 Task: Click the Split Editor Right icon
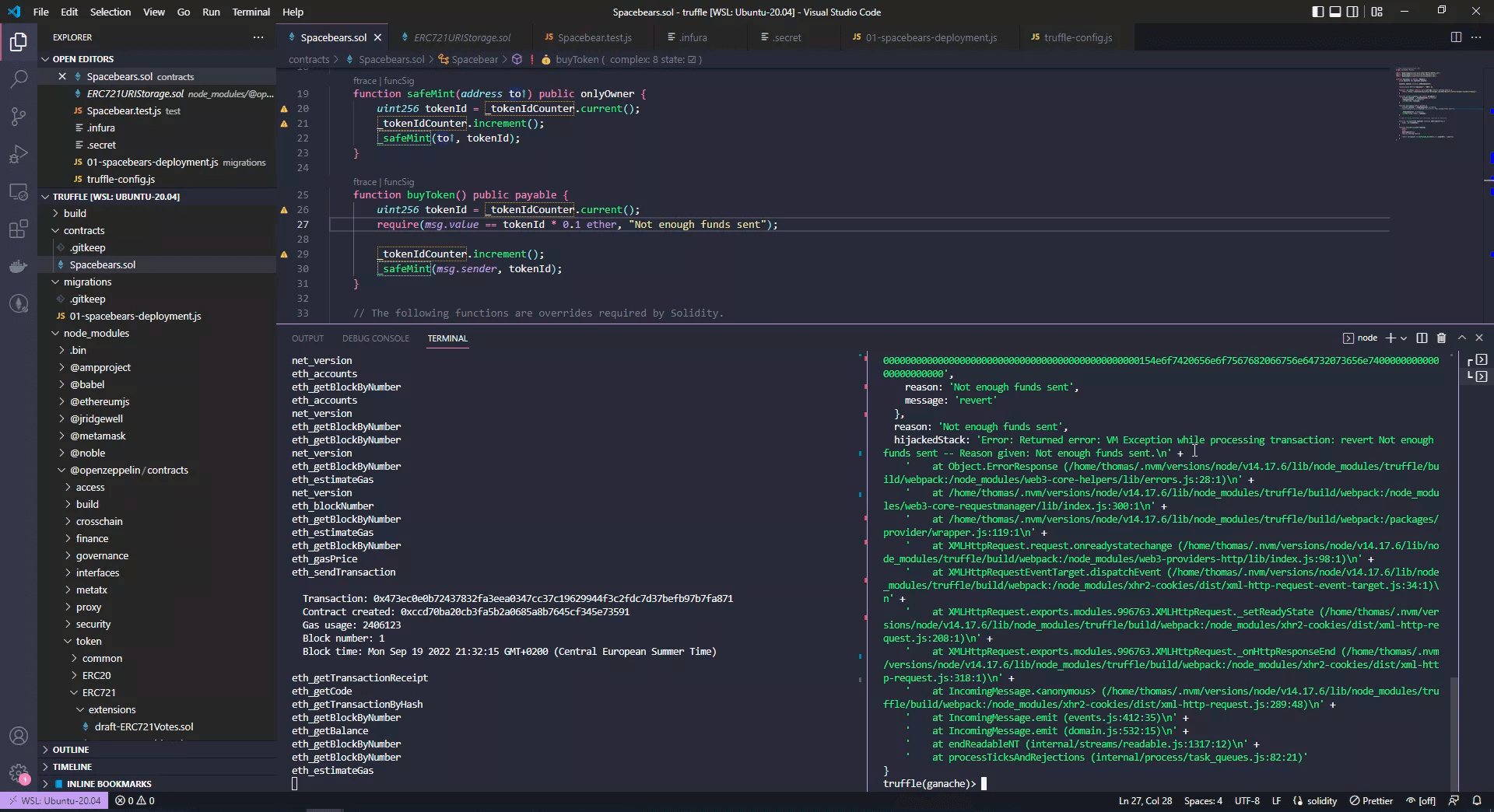pyautogui.click(x=1456, y=37)
